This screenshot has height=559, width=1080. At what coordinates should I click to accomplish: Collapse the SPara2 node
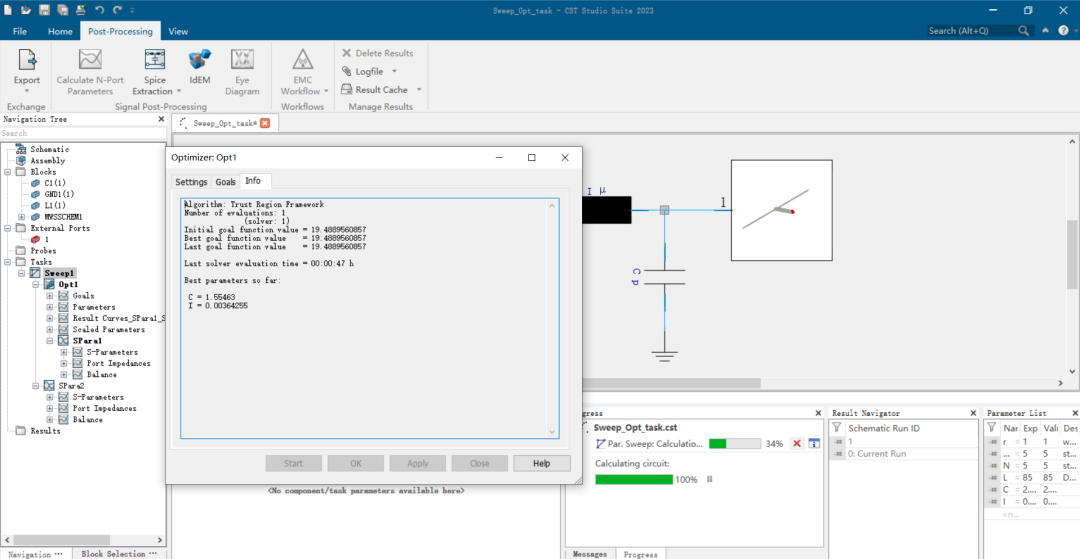pyautogui.click(x=36, y=386)
